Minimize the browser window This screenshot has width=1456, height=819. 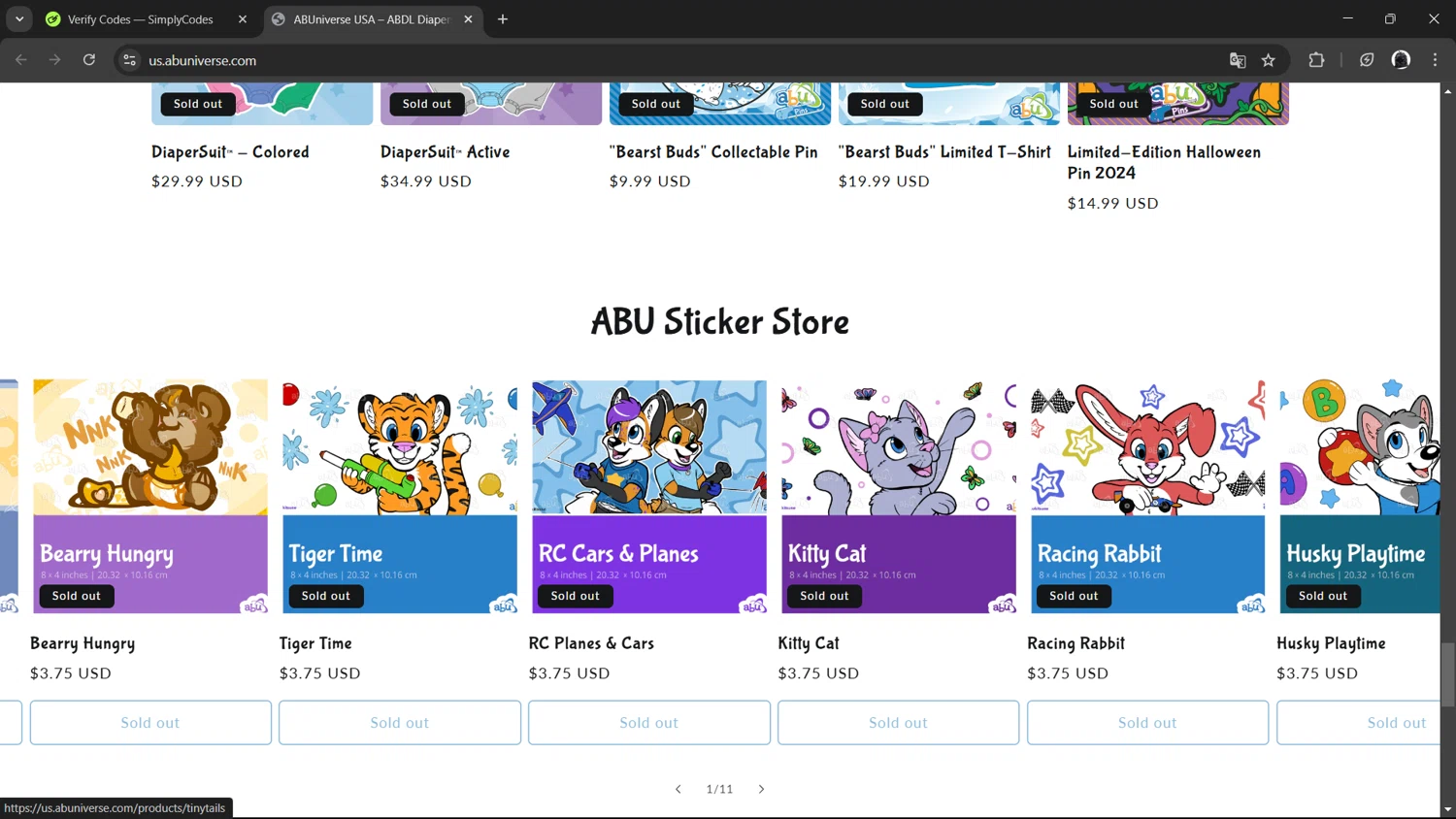coord(1347,19)
